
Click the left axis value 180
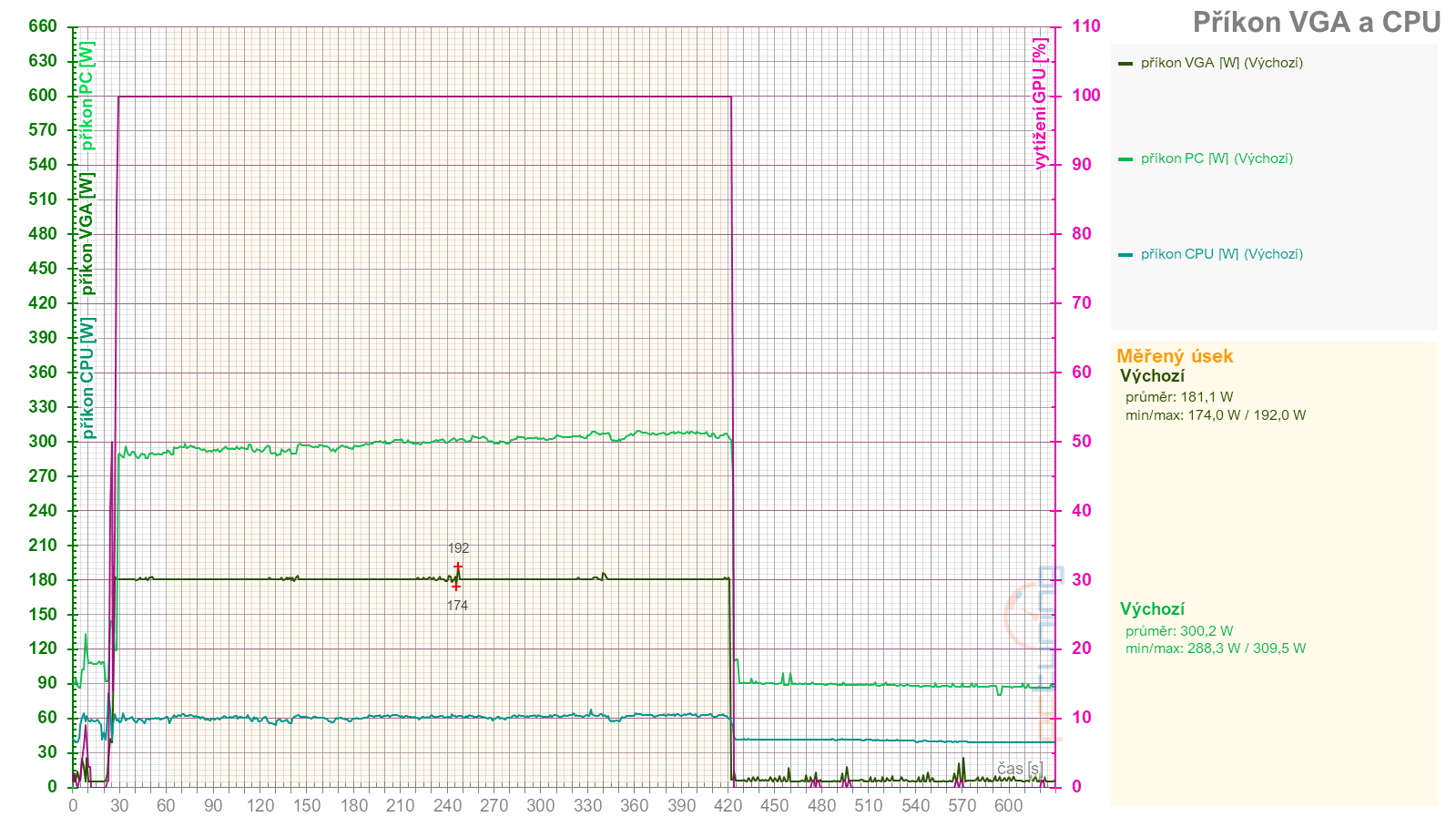click(x=43, y=579)
